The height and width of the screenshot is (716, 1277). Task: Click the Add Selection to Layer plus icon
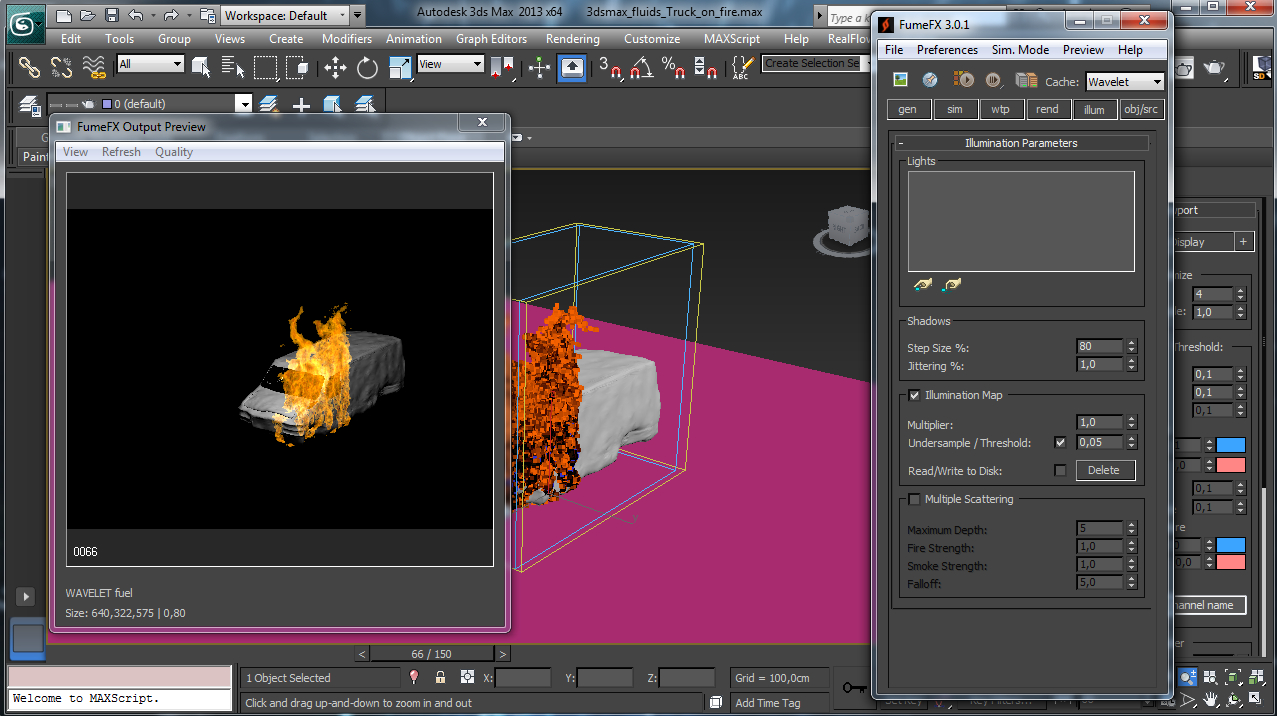click(x=301, y=104)
